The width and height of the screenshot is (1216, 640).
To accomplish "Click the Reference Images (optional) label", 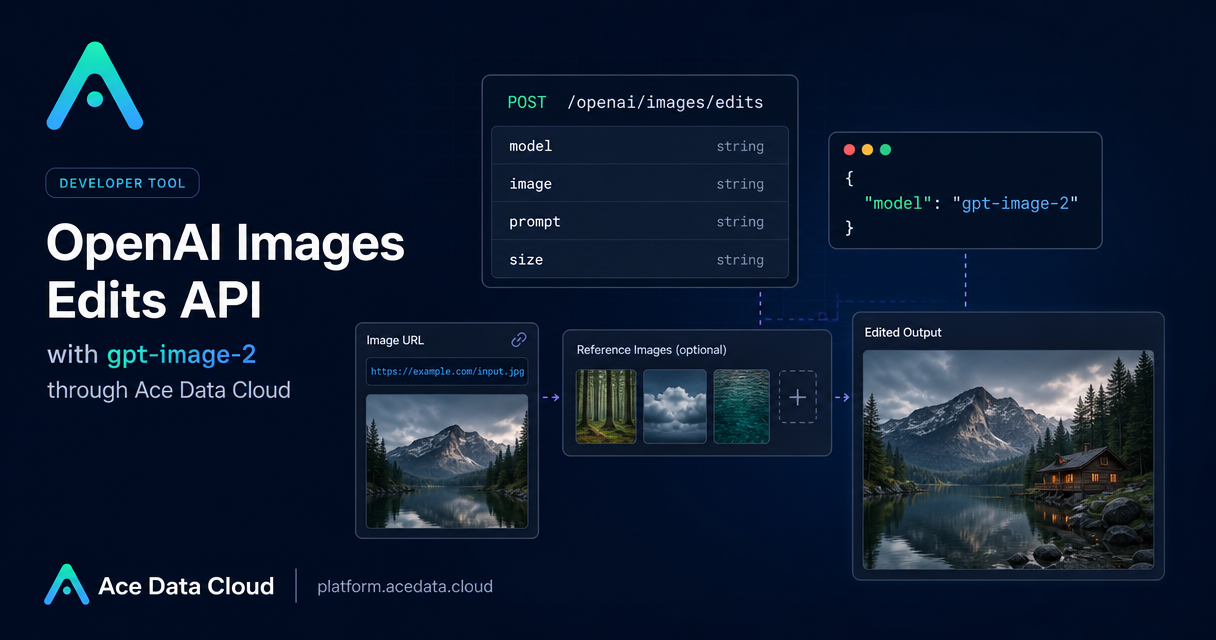I will tap(652, 350).
